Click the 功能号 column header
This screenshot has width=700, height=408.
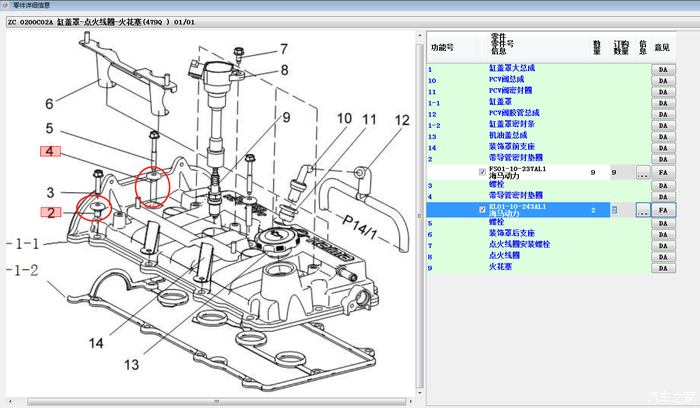point(442,47)
